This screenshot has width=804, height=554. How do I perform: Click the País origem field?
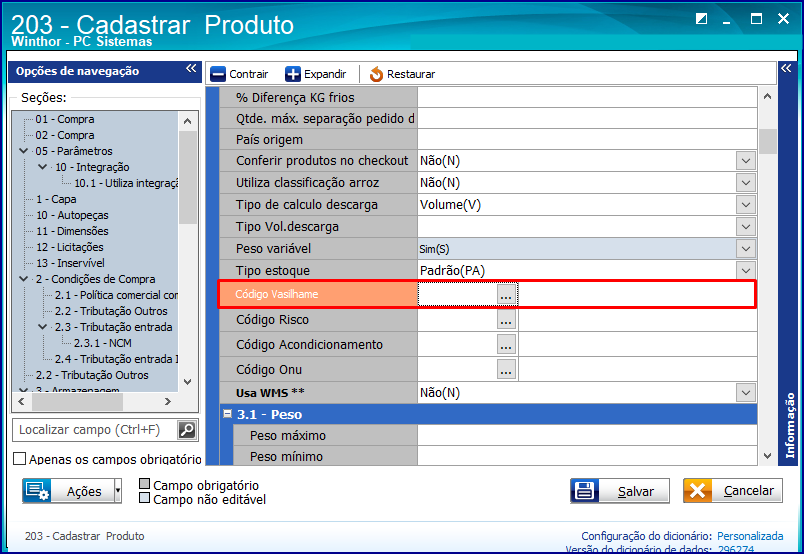click(588, 140)
